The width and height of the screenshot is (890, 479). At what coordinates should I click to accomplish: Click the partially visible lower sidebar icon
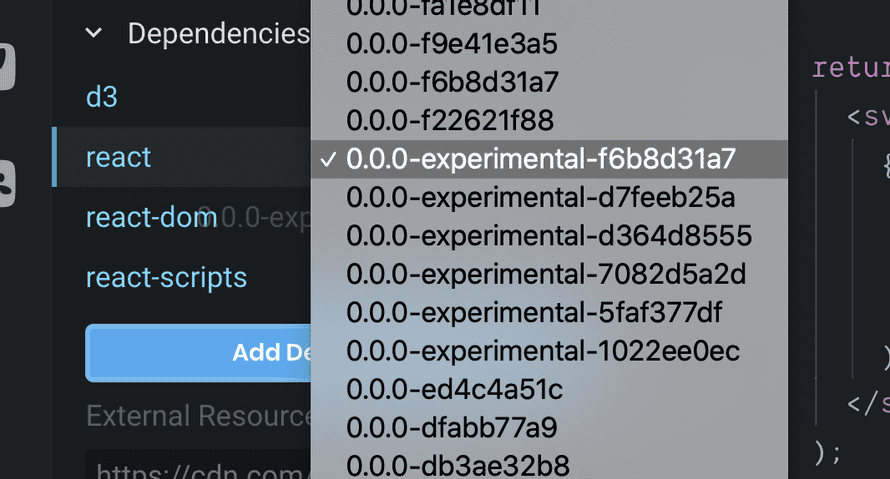(x=6, y=182)
